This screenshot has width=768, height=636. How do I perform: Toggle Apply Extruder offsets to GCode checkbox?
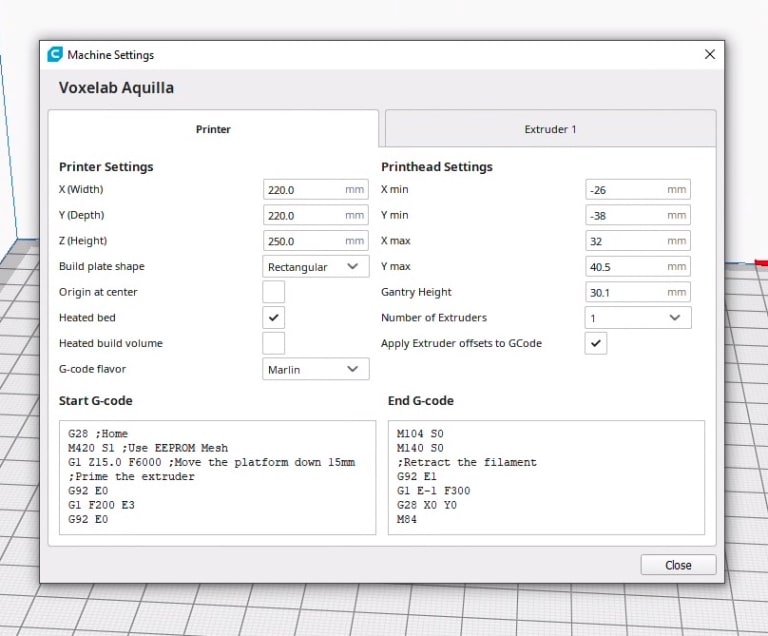pyautogui.click(x=596, y=343)
